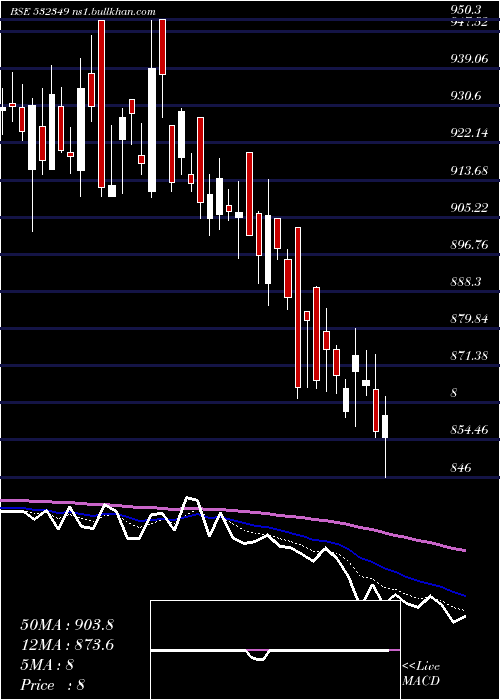Viewport: 500px width, 700px height.
Task: Click the tallest red candlestick near 947
Action: [x=102, y=104]
